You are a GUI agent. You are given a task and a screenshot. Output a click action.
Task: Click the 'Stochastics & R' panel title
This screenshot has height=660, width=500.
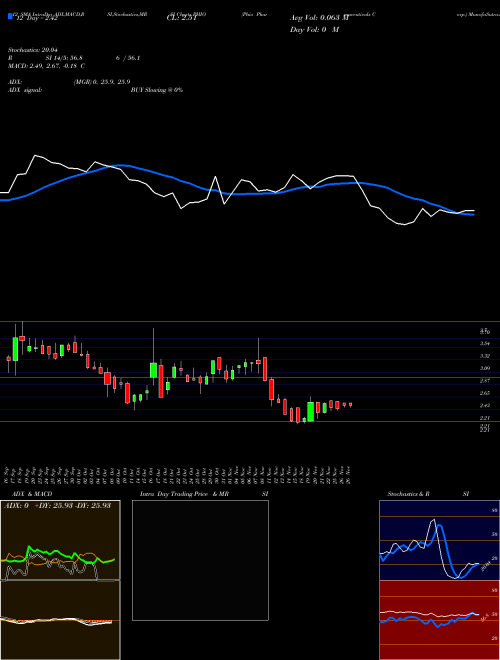tap(409, 494)
